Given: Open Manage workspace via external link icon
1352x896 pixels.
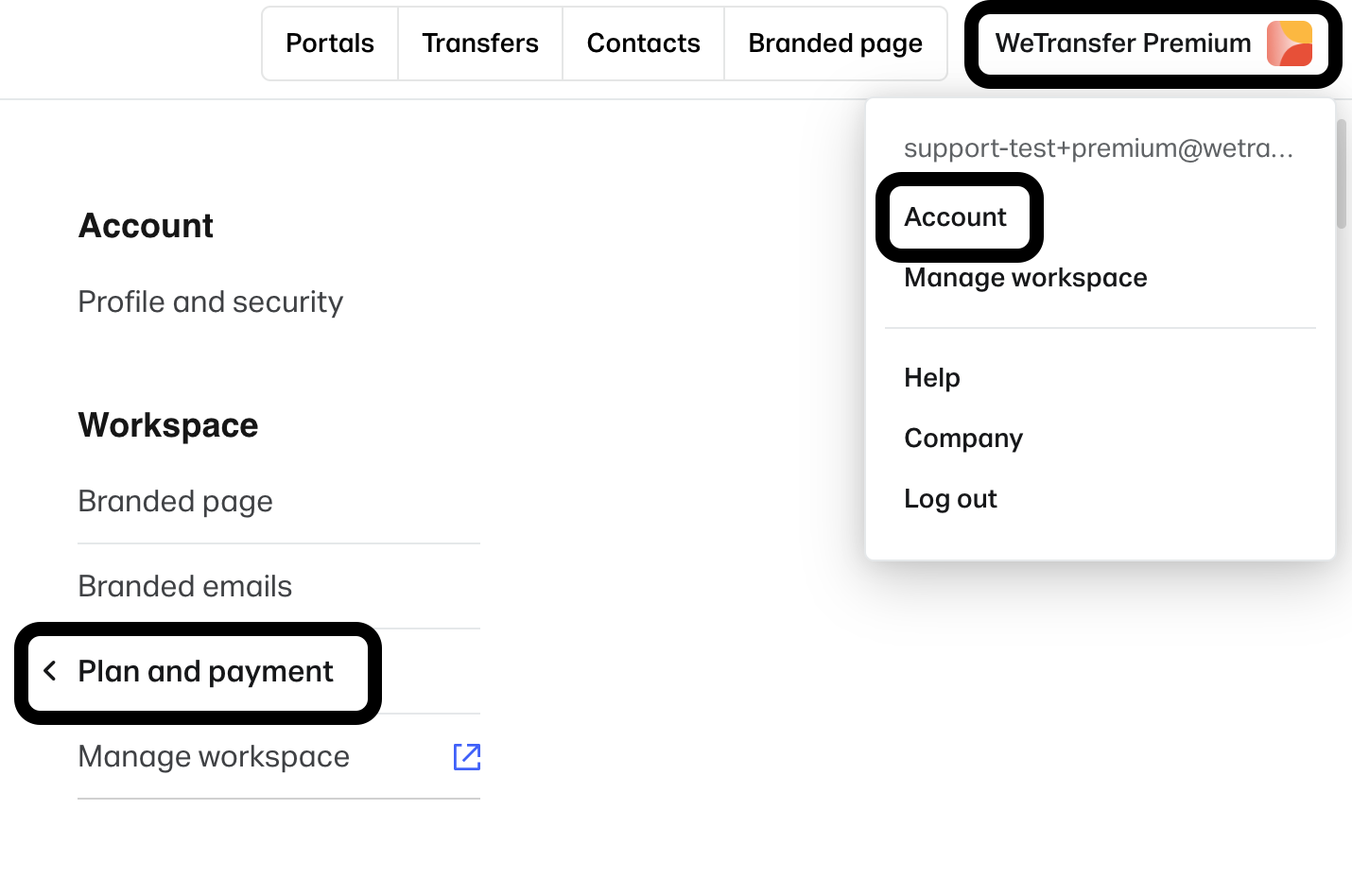Looking at the screenshot, I should [466, 756].
